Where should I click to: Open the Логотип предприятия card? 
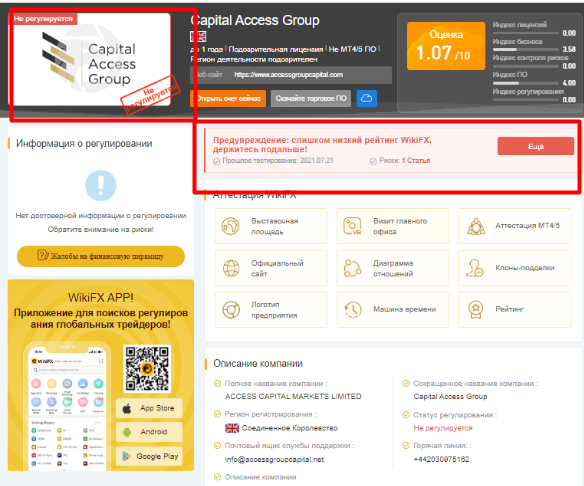[271, 310]
